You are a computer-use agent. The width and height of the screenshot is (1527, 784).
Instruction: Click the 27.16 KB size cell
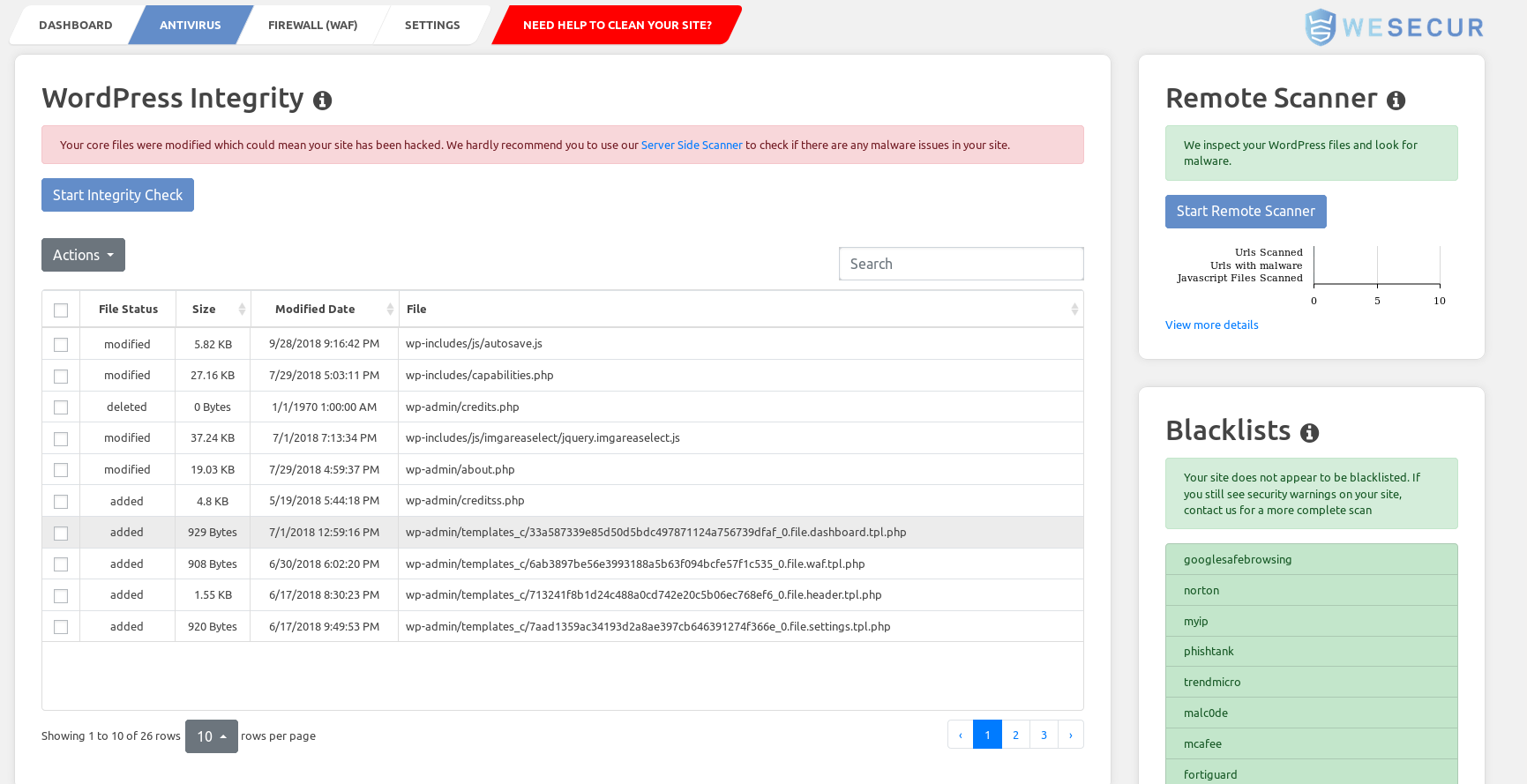click(213, 376)
